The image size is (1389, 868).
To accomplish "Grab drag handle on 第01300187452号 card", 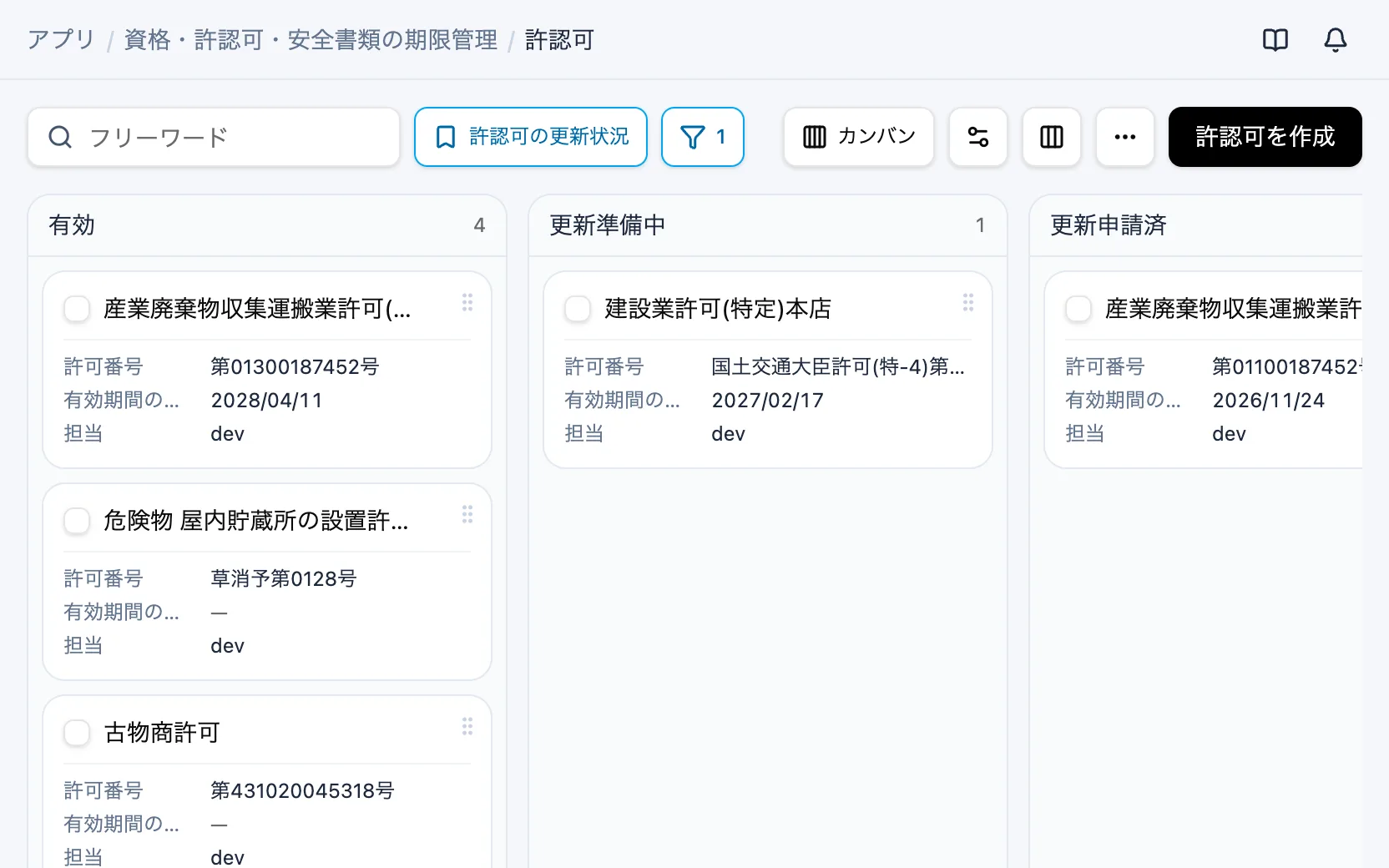I will click(x=467, y=302).
